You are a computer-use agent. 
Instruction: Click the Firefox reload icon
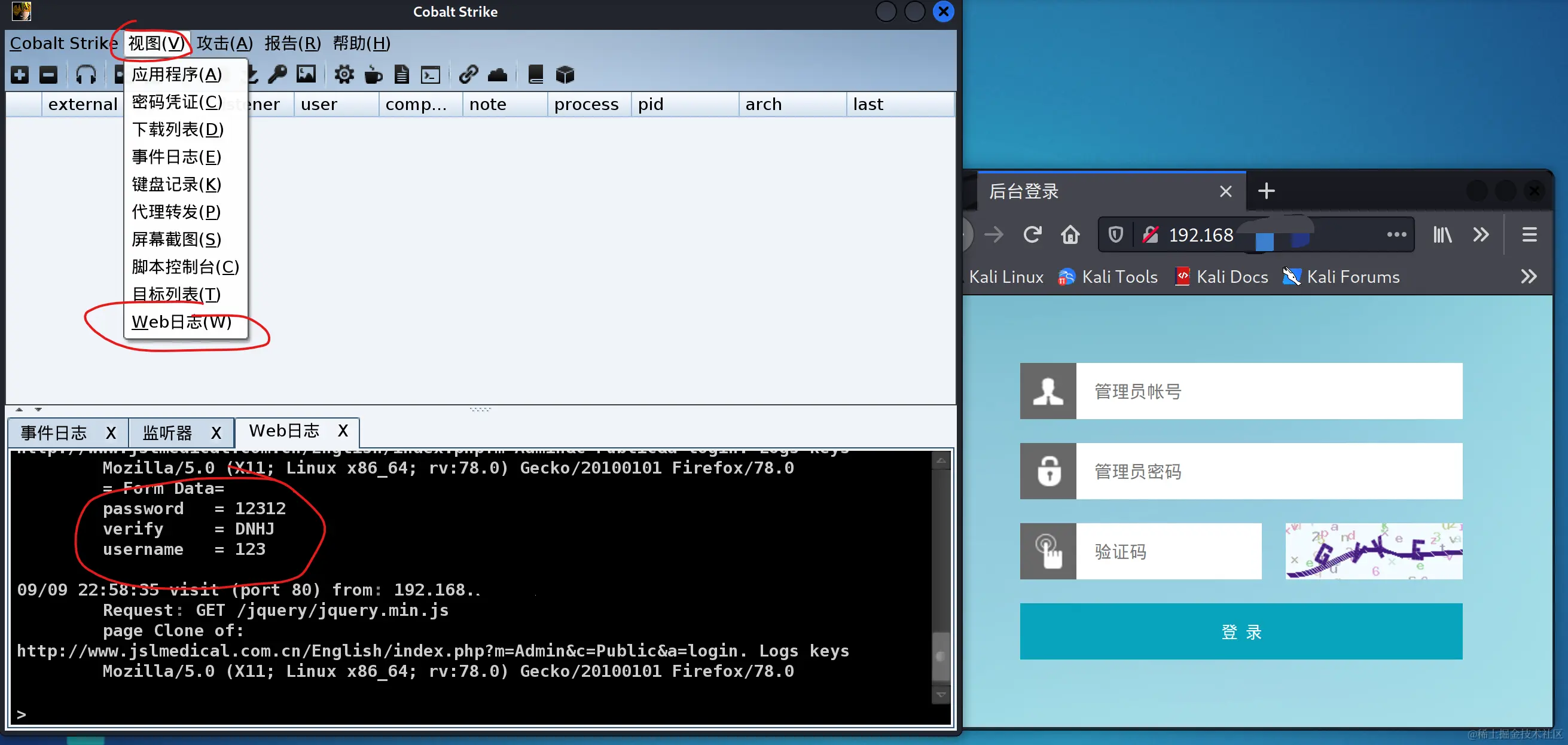[x=1032, y=234]
